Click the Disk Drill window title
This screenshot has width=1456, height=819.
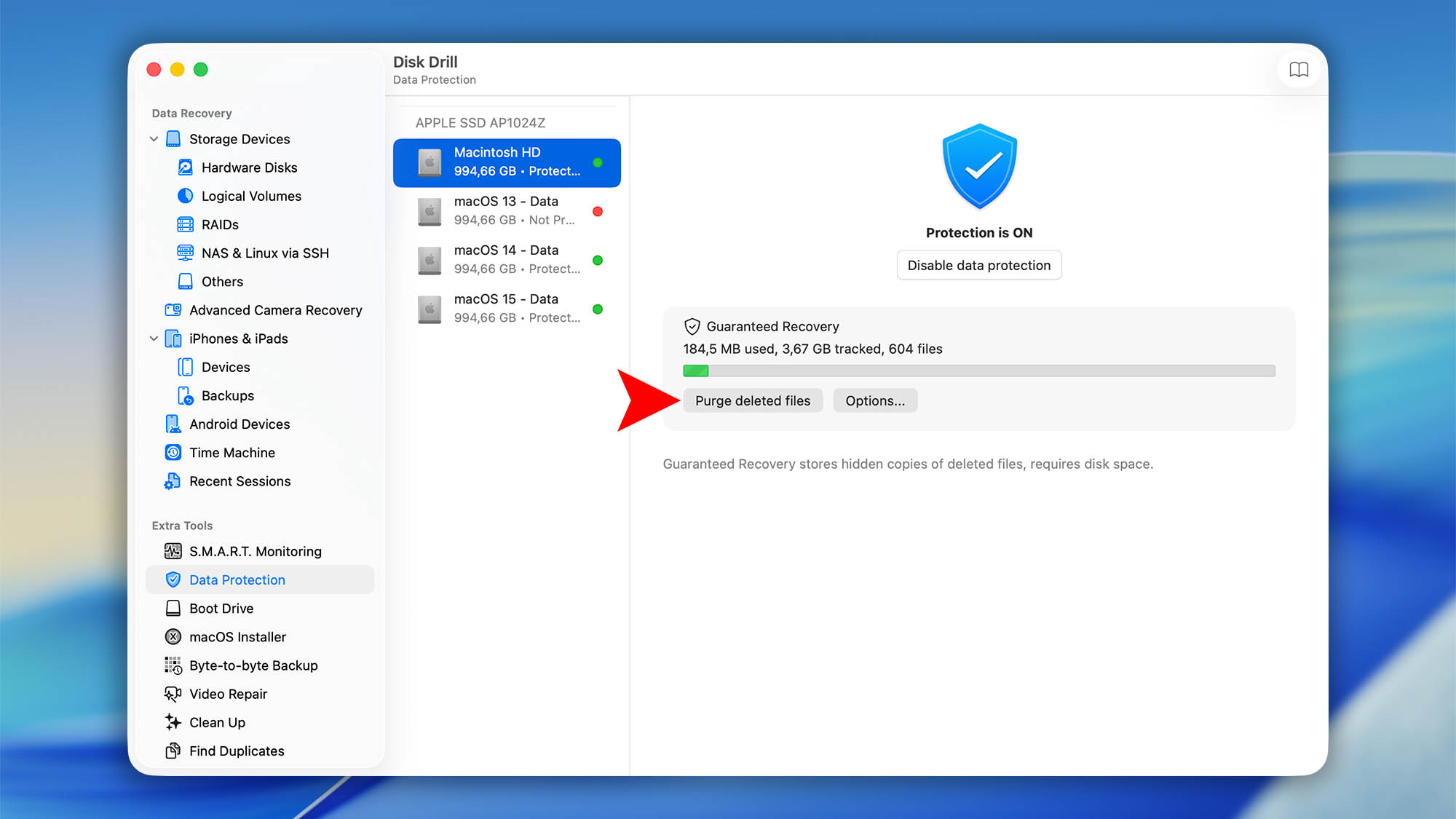[x=425, y=62]
